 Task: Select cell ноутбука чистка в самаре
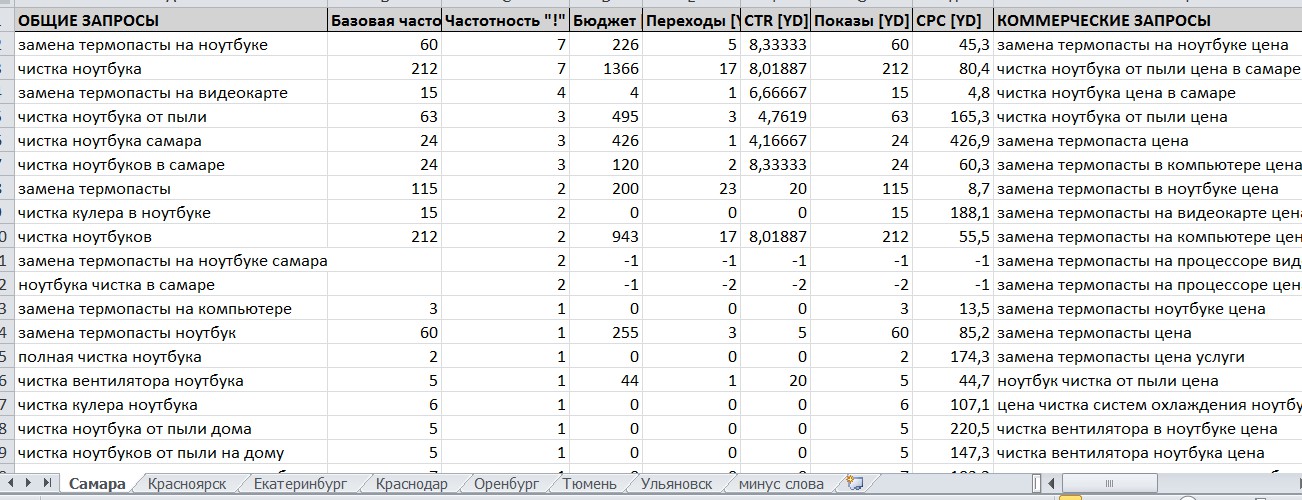pyautogui.click(x=172, y=285)
